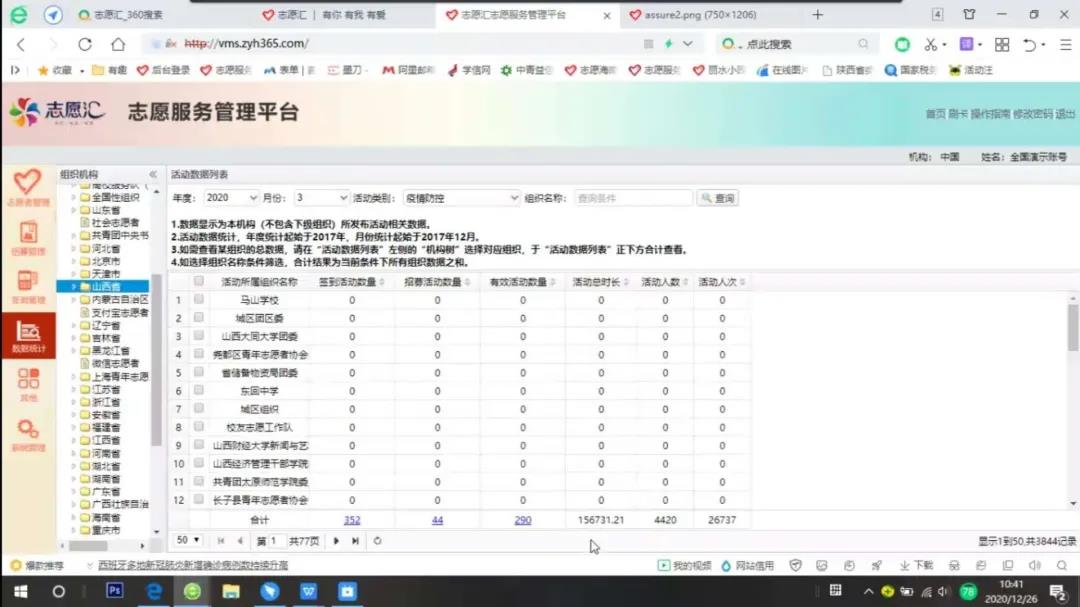Click the browser undo-close icon
This screenshot has height=607, width=1080.
(x=1029, y=44)
